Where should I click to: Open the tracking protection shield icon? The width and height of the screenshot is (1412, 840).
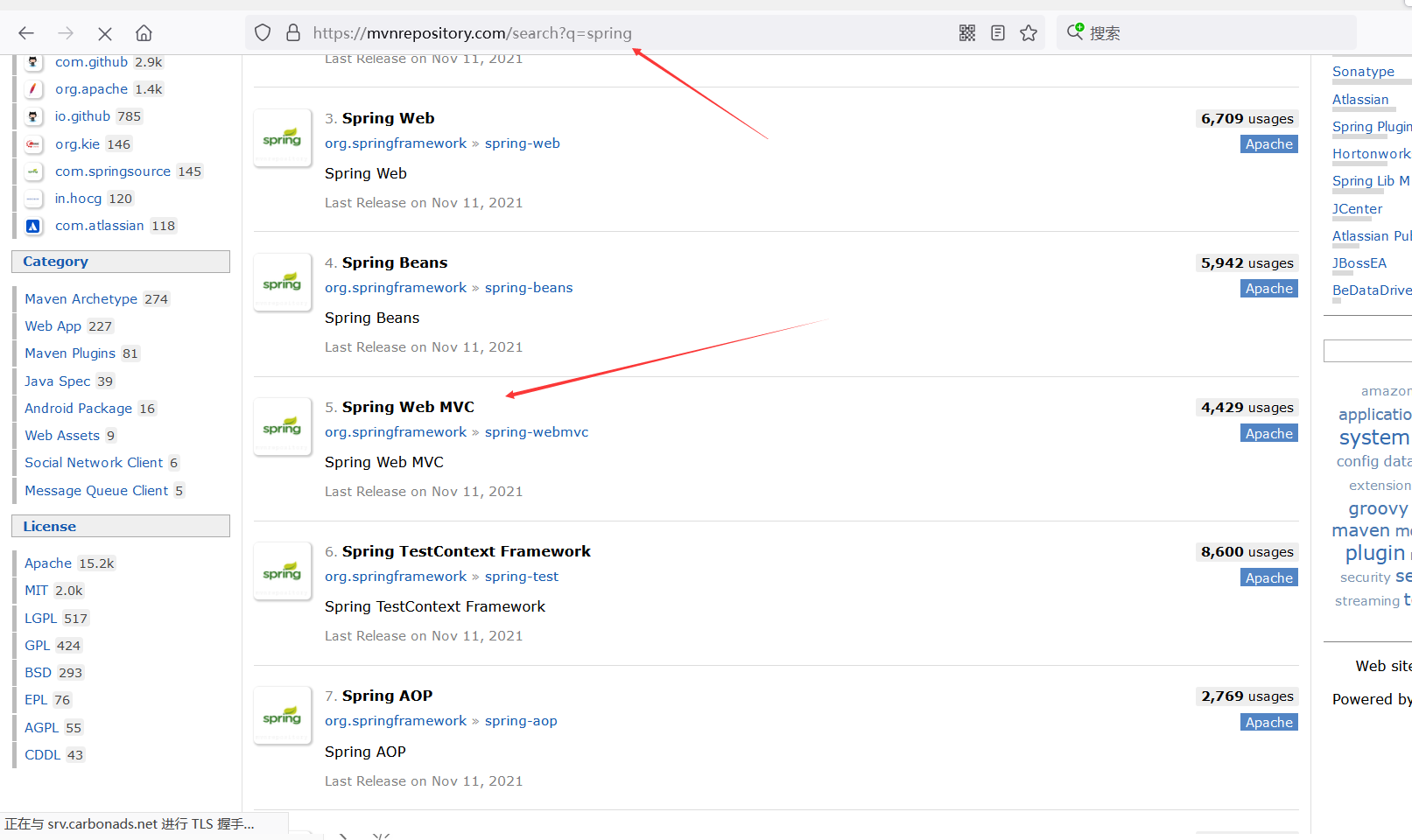(x=263, y=33)
